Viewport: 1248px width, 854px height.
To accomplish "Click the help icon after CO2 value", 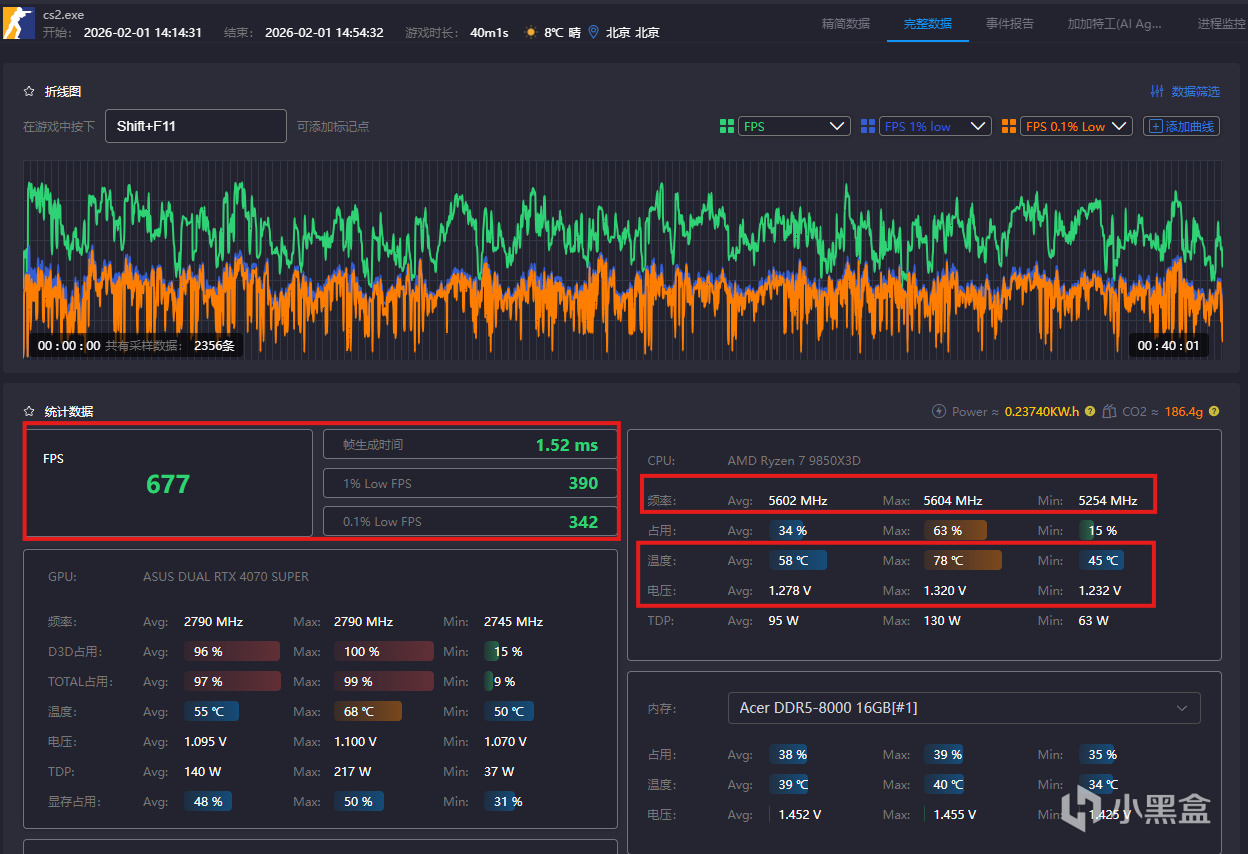I will 1214,411.
